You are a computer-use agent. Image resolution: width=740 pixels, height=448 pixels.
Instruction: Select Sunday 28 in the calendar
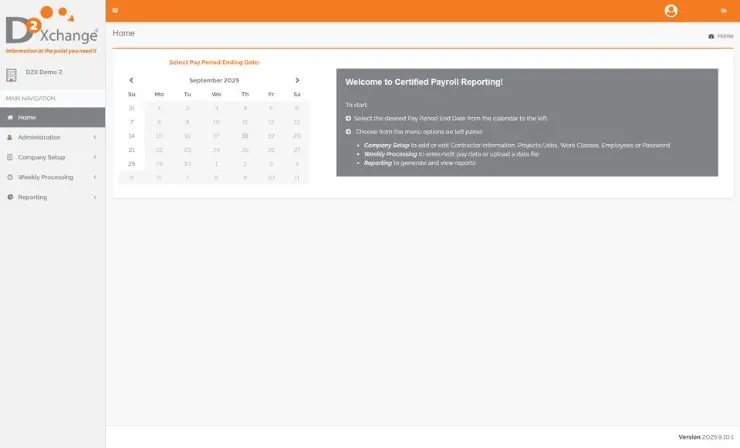click(x=132, y=164)
